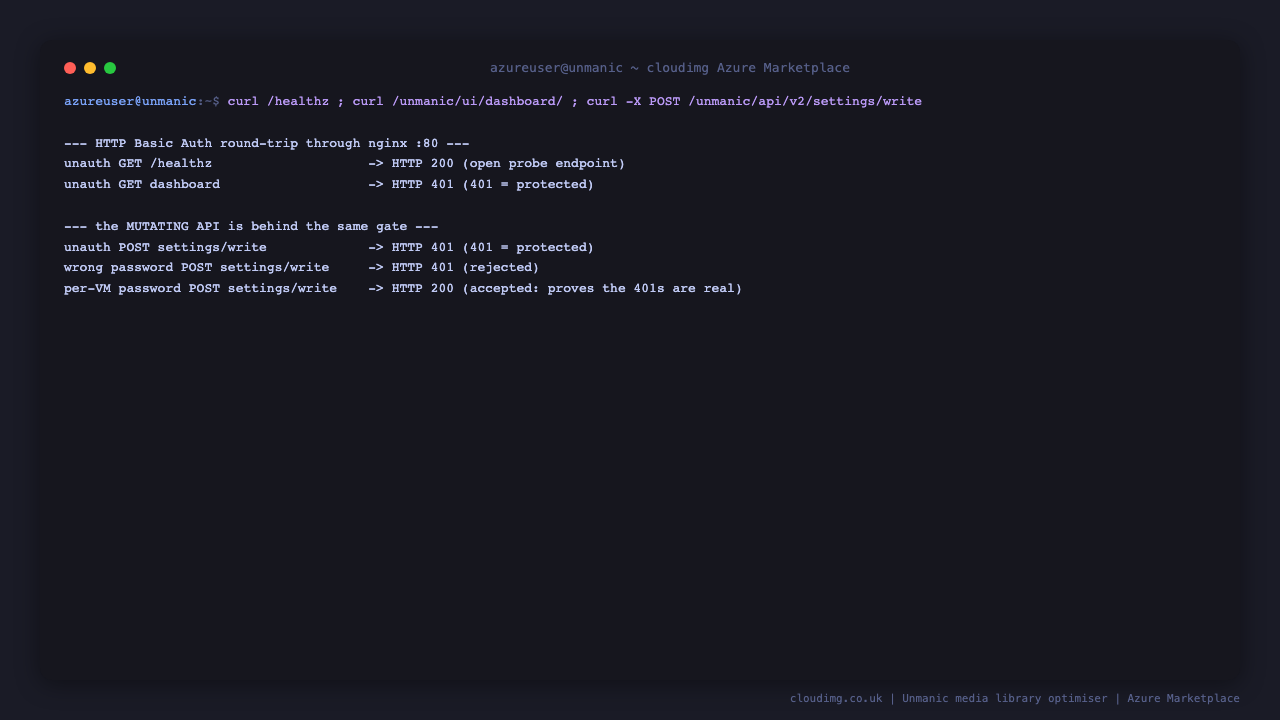Viewport: 1280px width, 720px height.
Task: Click the 'per-VM password POST settings/write' line
Action: coord(200,288)
